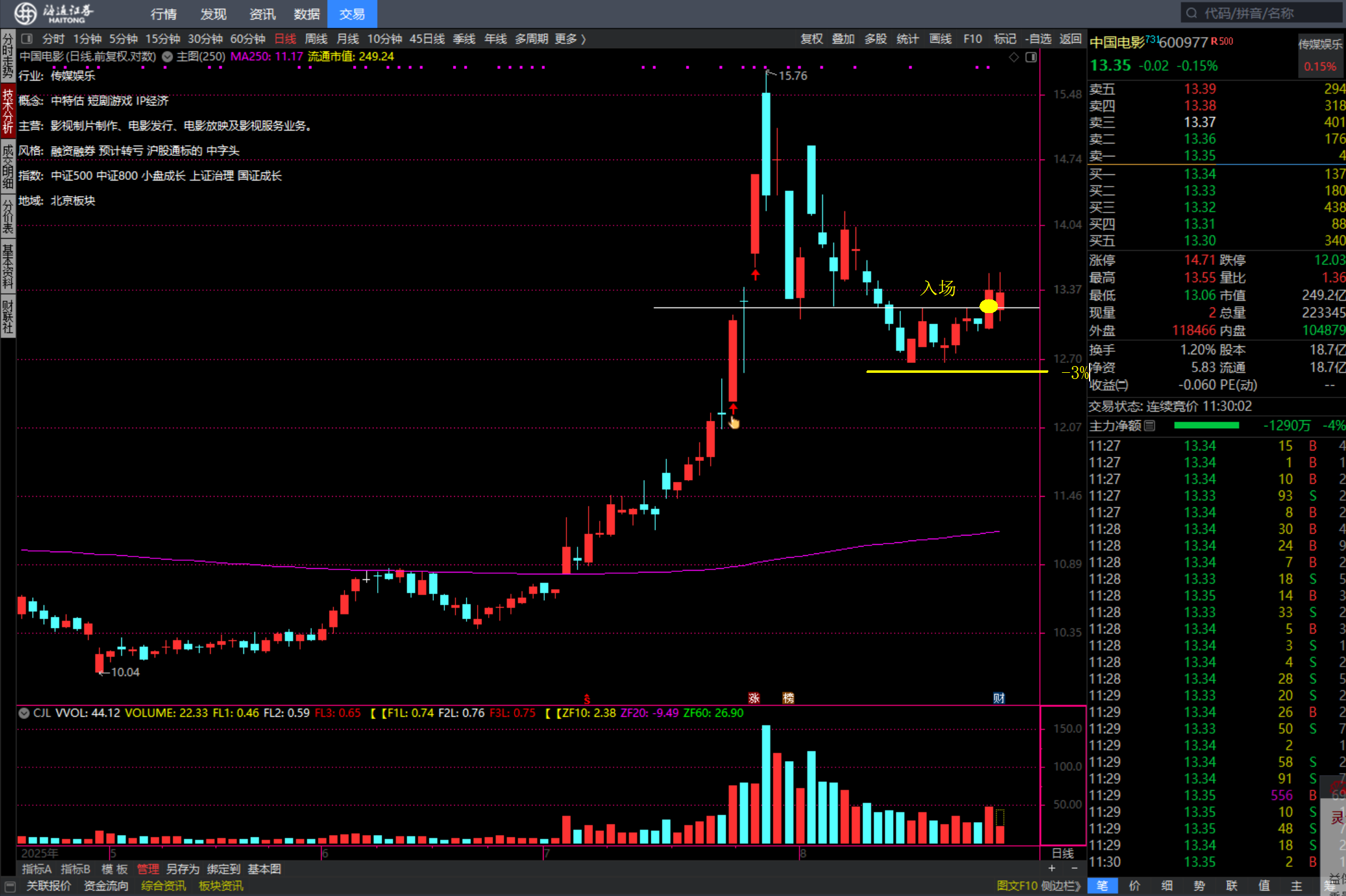Click the red $ marker below chart
The image size is (1346, 896).
point(587,699)
